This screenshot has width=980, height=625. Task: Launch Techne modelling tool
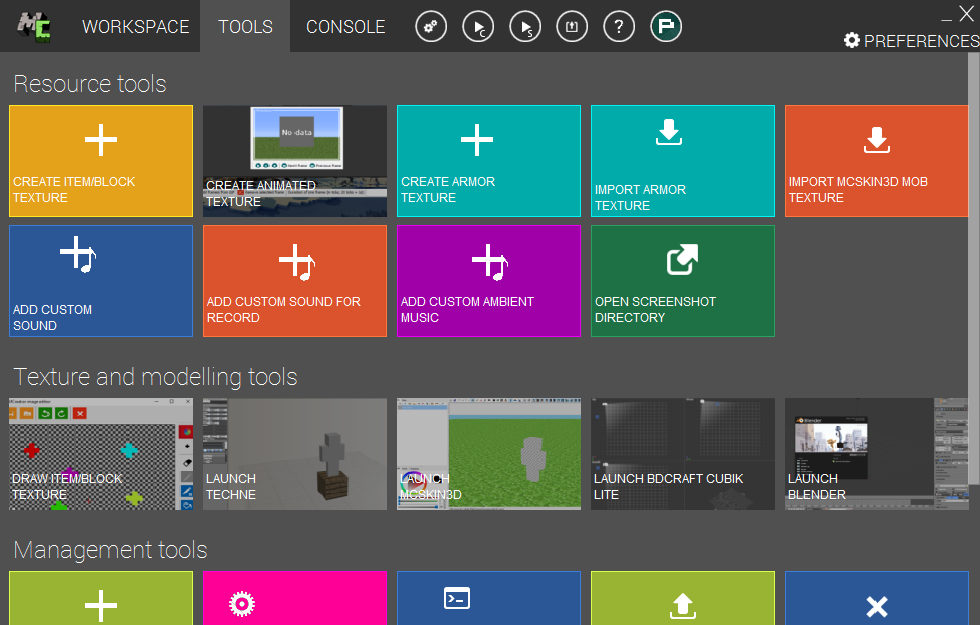(295, 454)
